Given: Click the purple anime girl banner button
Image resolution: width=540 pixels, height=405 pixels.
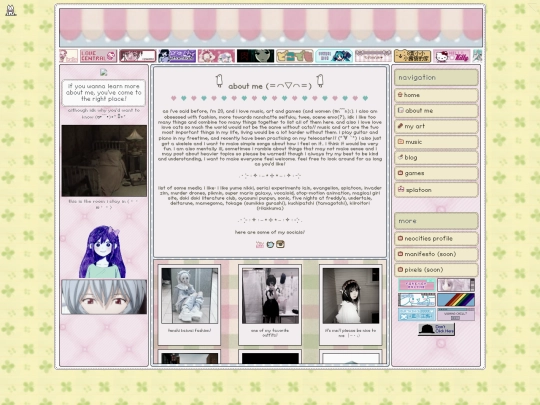Looking at the screenshot, I should [177, 56].
